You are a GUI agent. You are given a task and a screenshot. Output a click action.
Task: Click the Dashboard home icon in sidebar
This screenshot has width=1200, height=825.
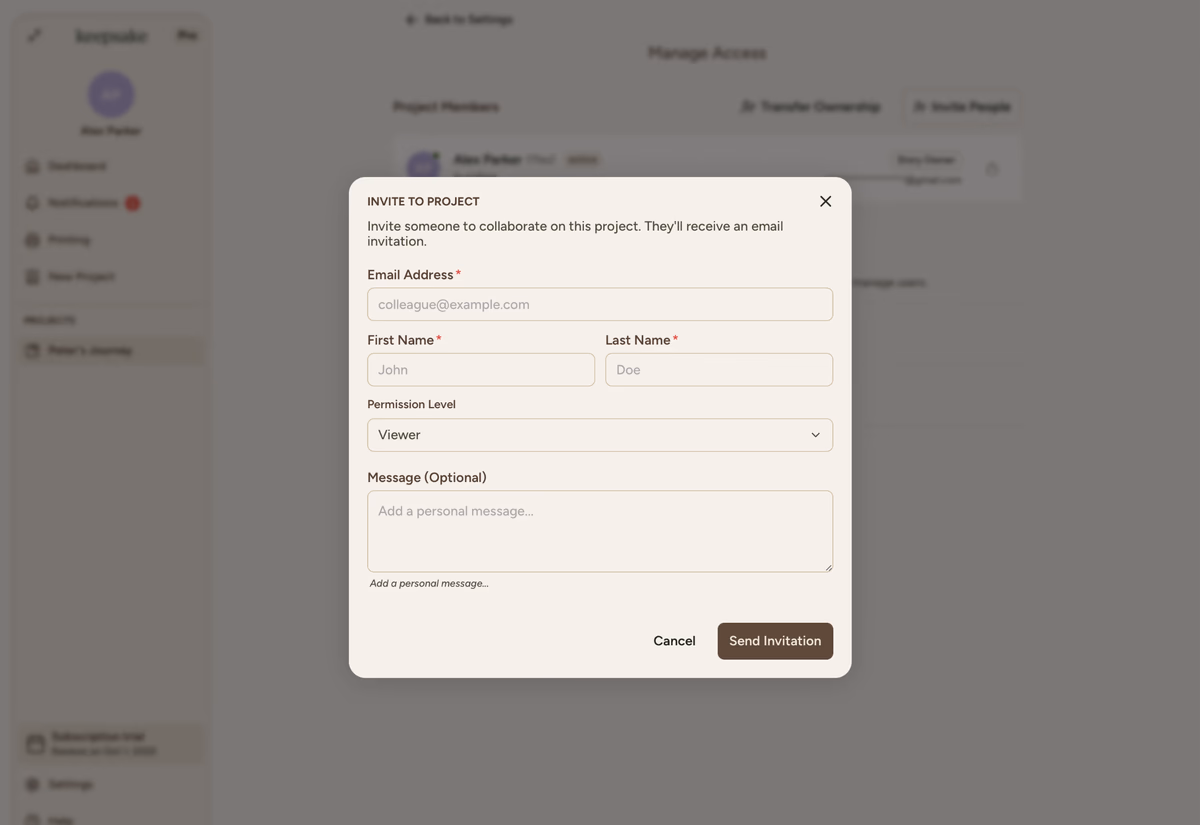tap(32, 166)
